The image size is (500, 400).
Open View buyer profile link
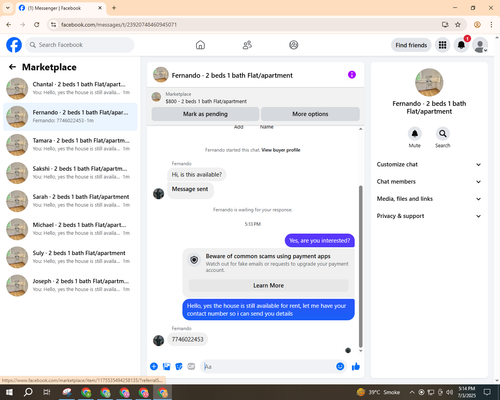pyautogui.click(x=281, y=150)
